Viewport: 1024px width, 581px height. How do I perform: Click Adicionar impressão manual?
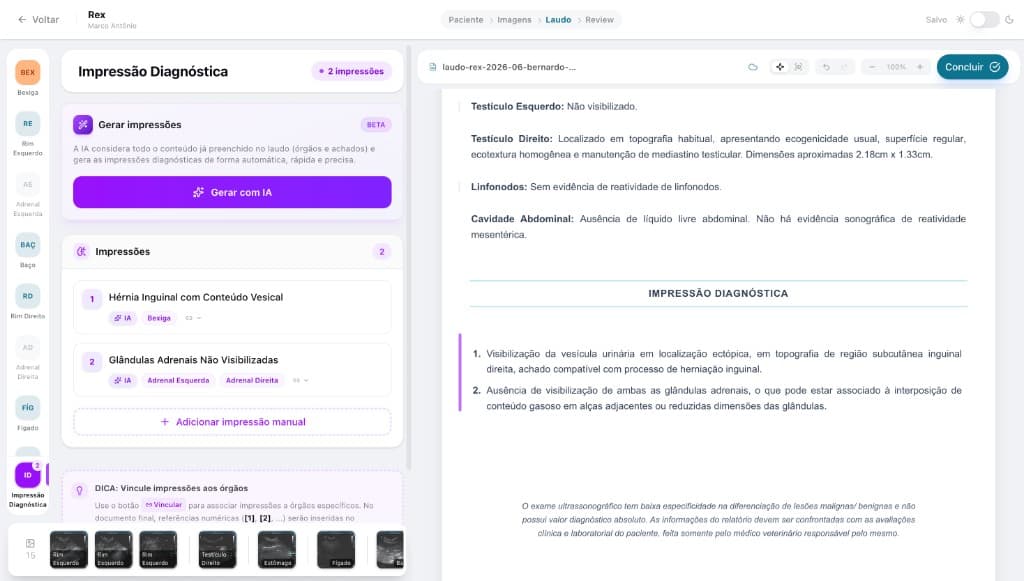point(232,422)
